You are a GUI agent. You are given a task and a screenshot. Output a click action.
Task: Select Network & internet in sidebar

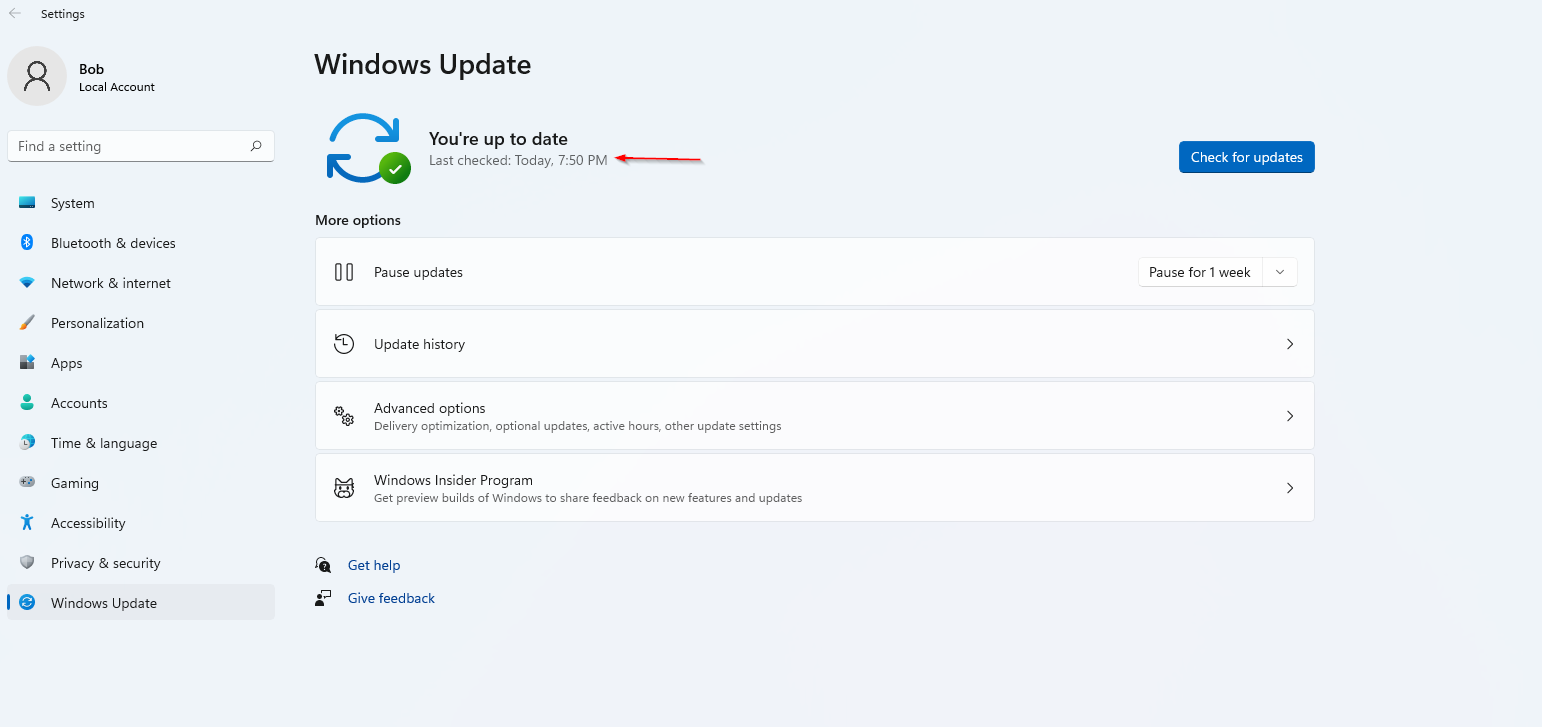click(110, 283)
